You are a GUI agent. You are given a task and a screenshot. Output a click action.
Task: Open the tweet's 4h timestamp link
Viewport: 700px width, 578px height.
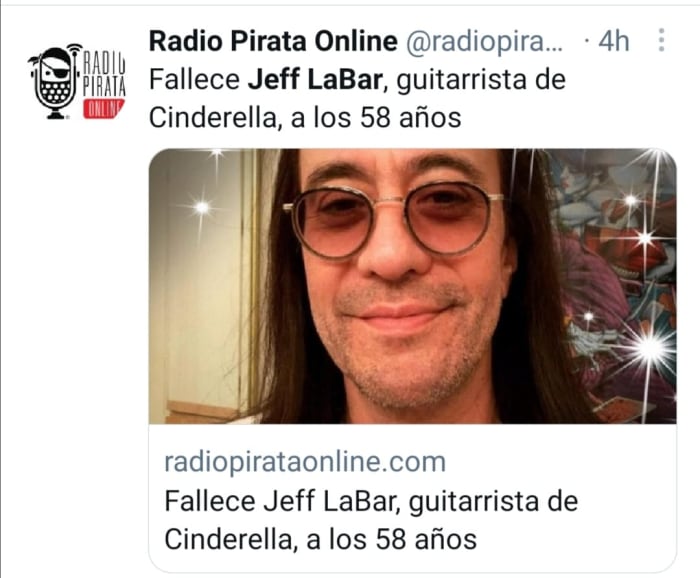click(x=613, y=42)
